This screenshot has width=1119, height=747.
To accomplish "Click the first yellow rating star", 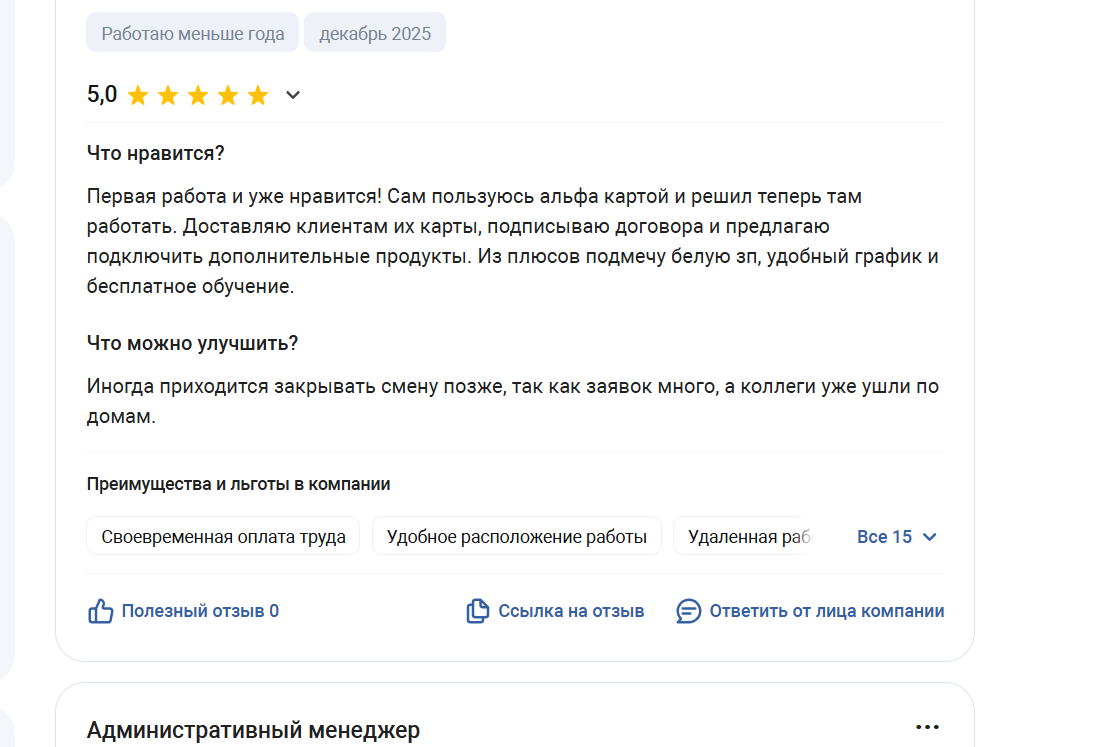I will tap(138, 96).
